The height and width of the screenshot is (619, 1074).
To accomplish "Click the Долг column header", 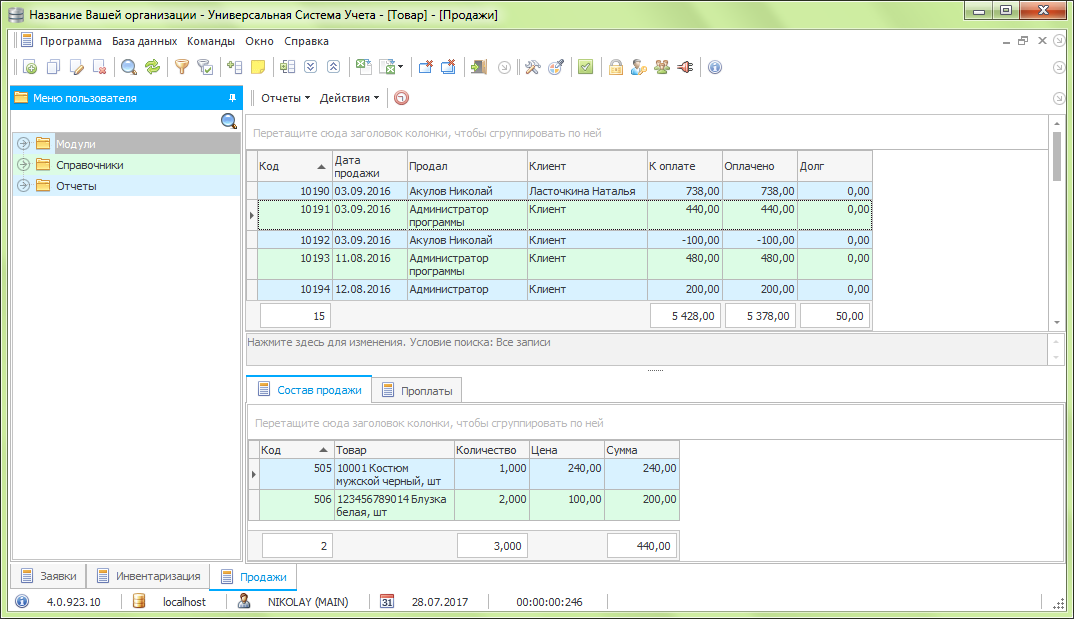I will 835,166.
